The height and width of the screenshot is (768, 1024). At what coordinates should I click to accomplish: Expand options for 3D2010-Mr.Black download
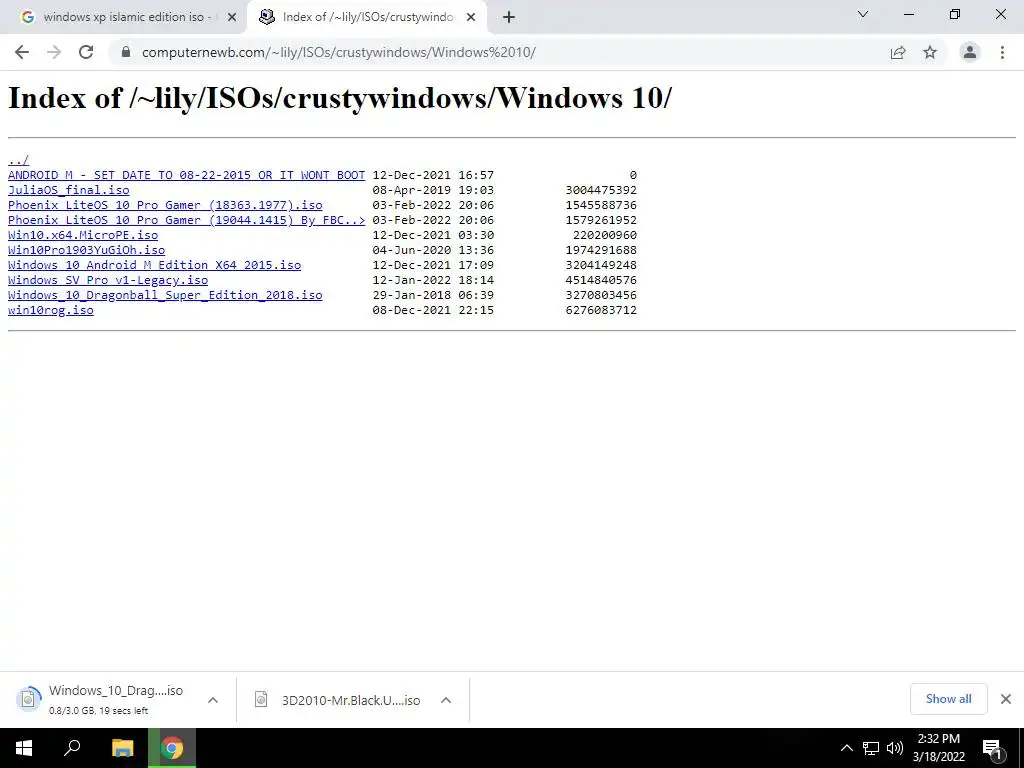point(446,700)
